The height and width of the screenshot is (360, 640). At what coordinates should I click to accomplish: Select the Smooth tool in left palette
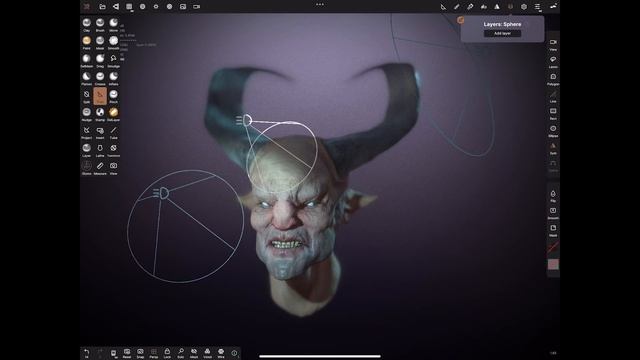(113, 42)
